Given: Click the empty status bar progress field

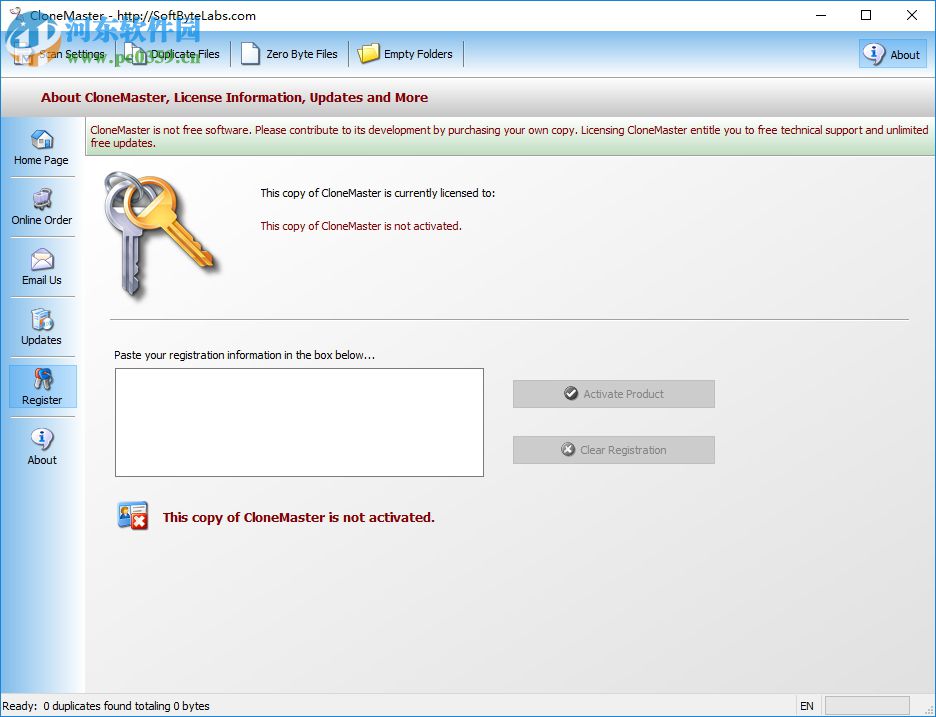Looking at the screenshot, I should tap(867, 706).
